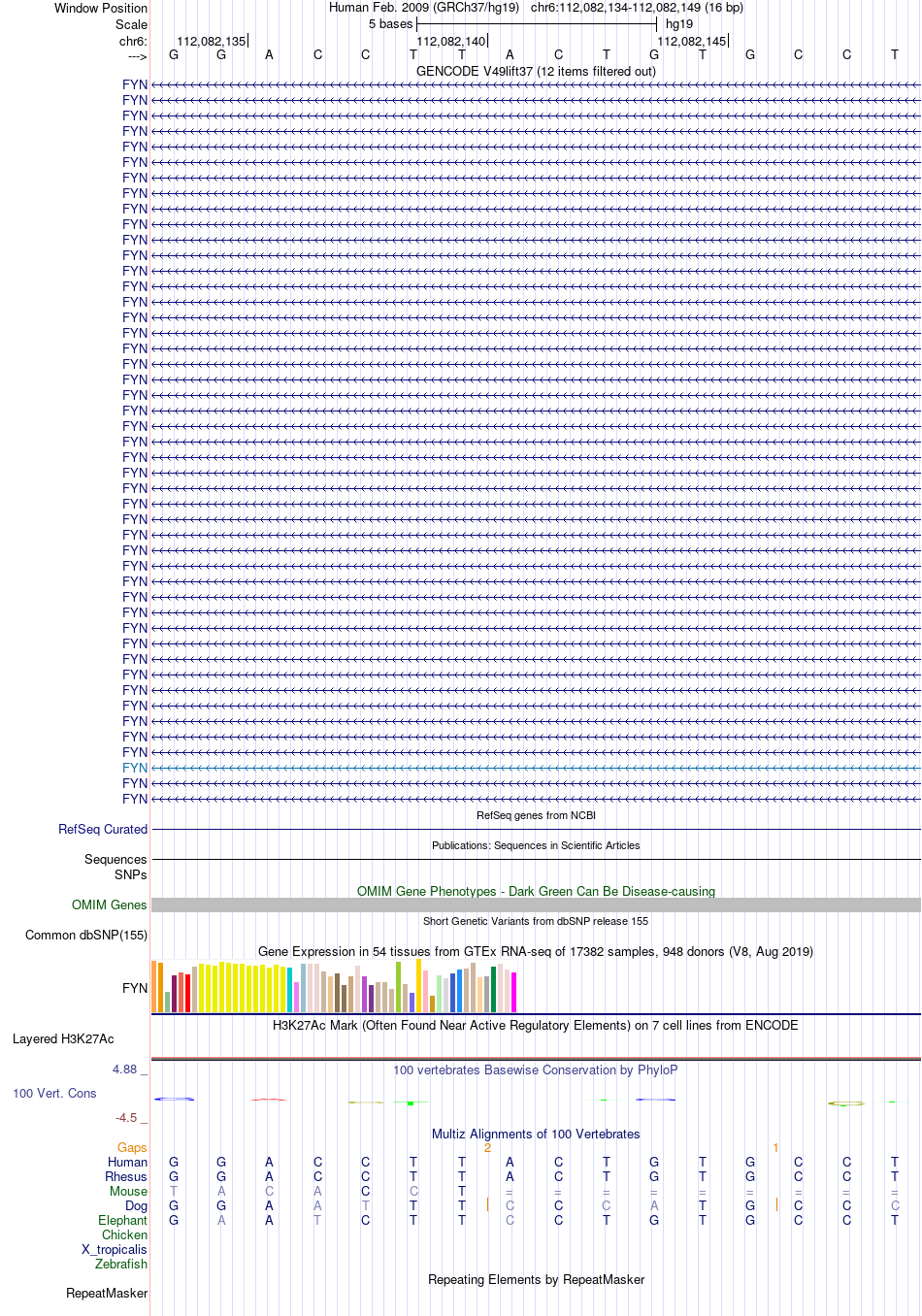This screenshot has height=1316, width=922.
Task: Open "Short Genetic Variants from dbSNP release 155" title
Action: (x=536, y=921)
